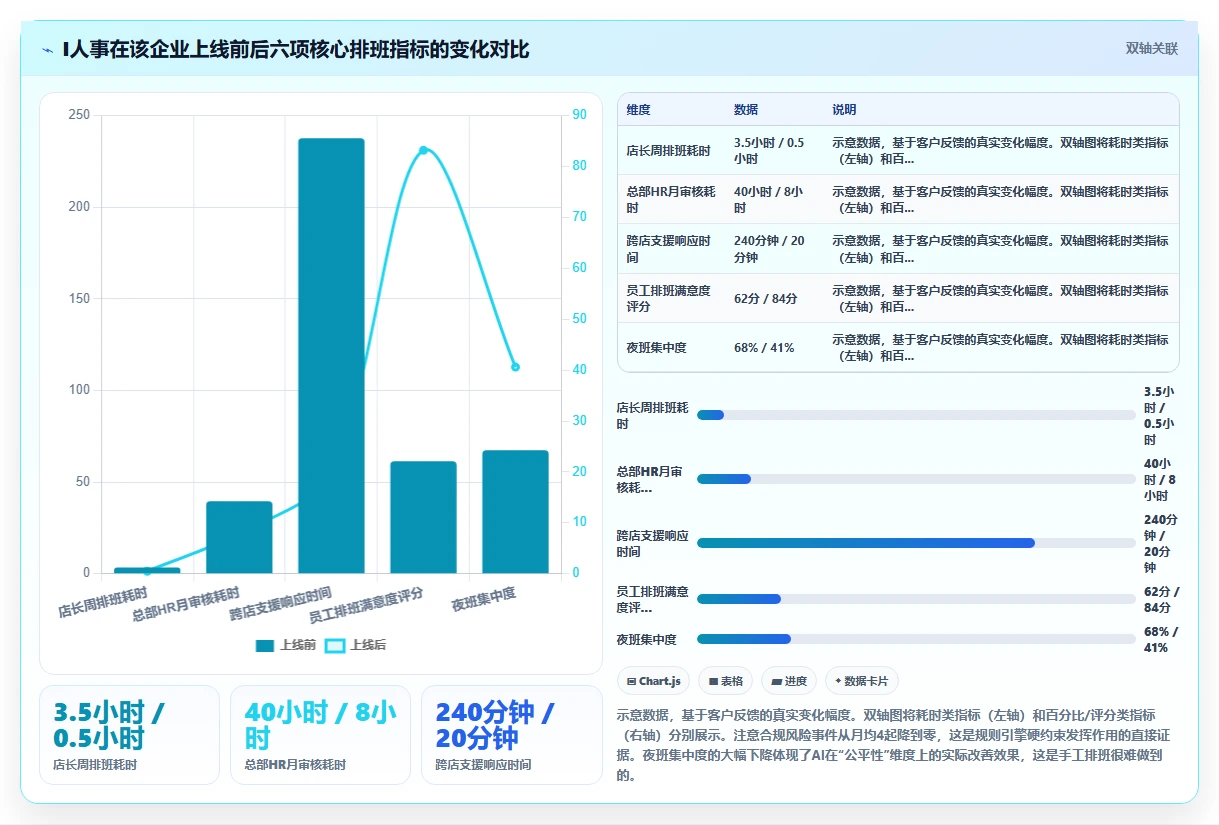Toggle the 上线后 legend item

(356, 645)
